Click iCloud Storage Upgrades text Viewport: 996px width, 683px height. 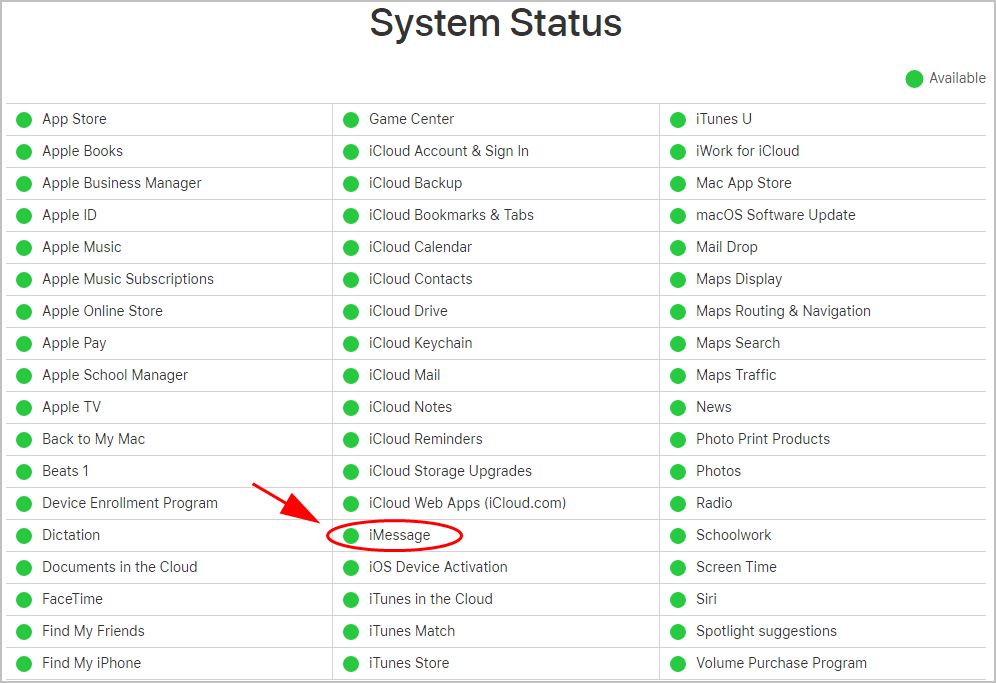click(x=450, y=471)
